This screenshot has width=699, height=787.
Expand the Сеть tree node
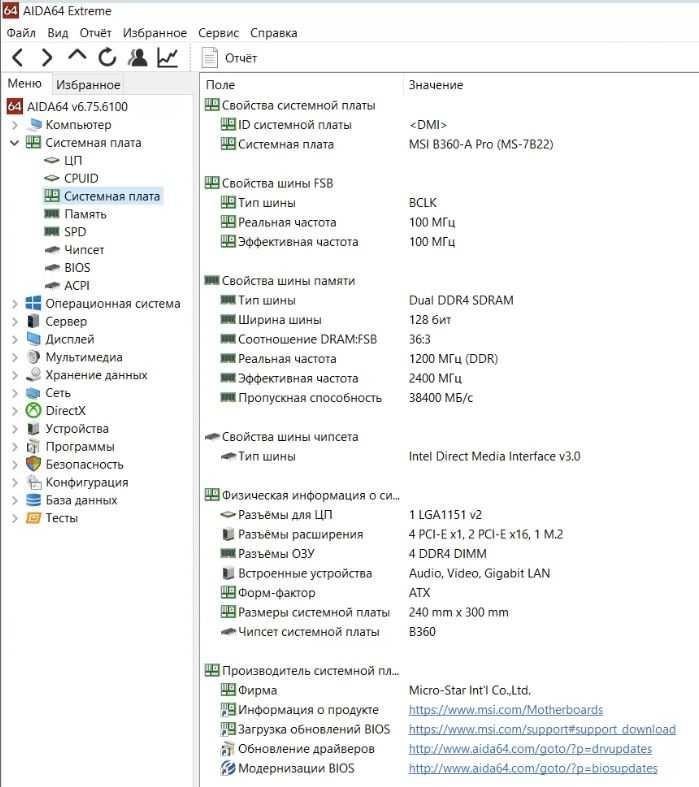coord(15,393)
